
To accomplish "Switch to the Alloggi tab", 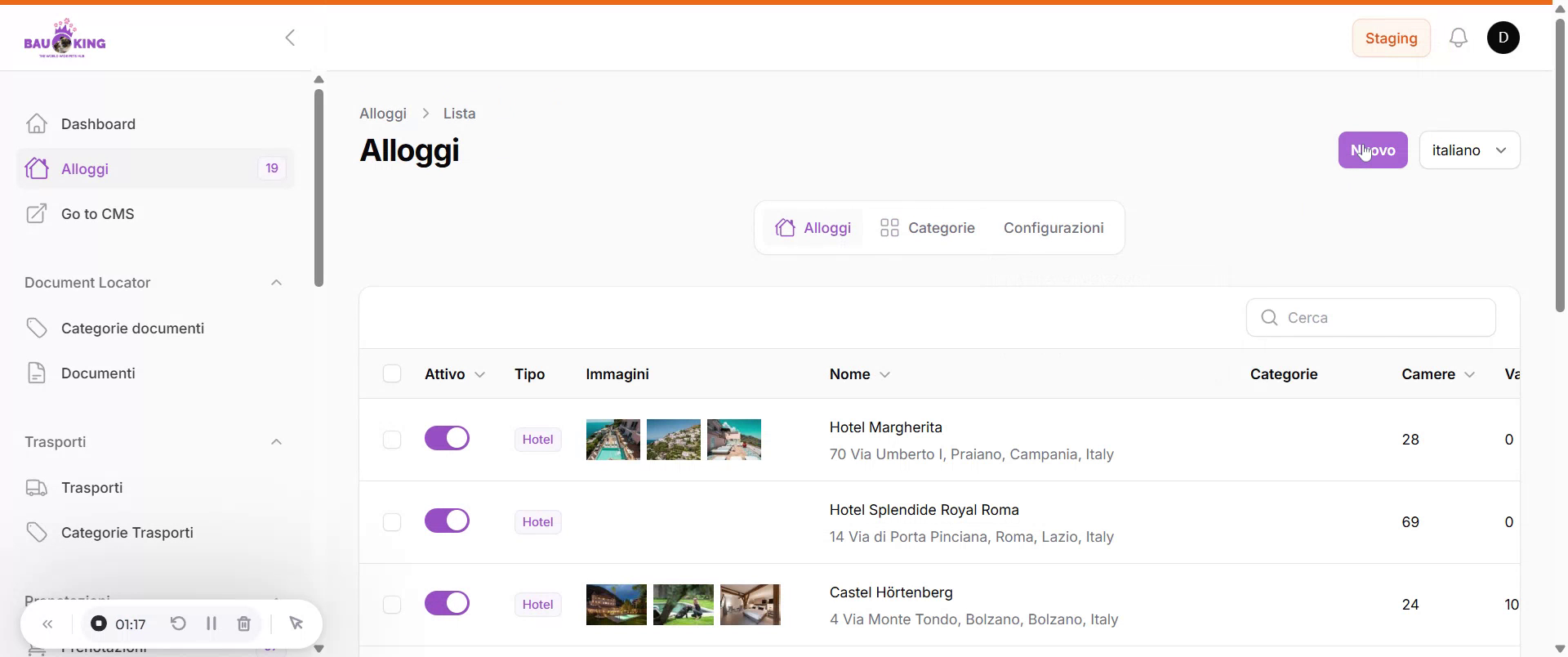I will click(813, 228).
